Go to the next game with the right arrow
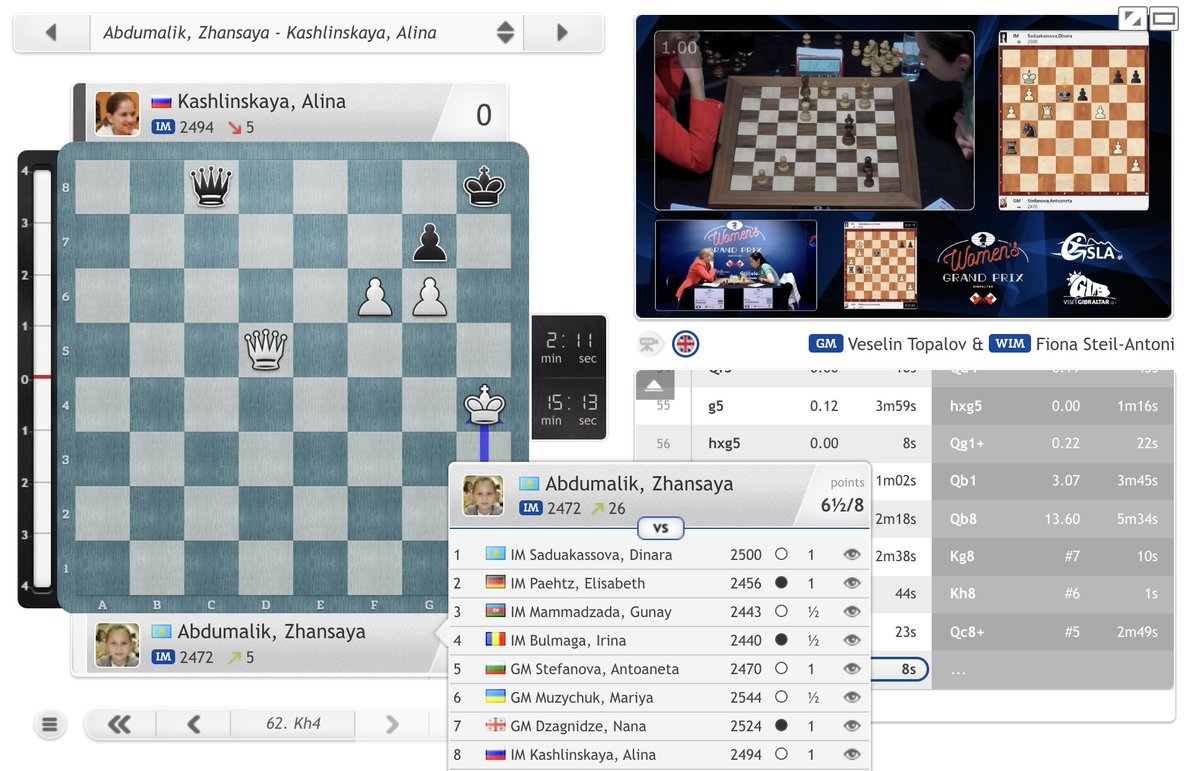1200x771 pixels. 563,33
